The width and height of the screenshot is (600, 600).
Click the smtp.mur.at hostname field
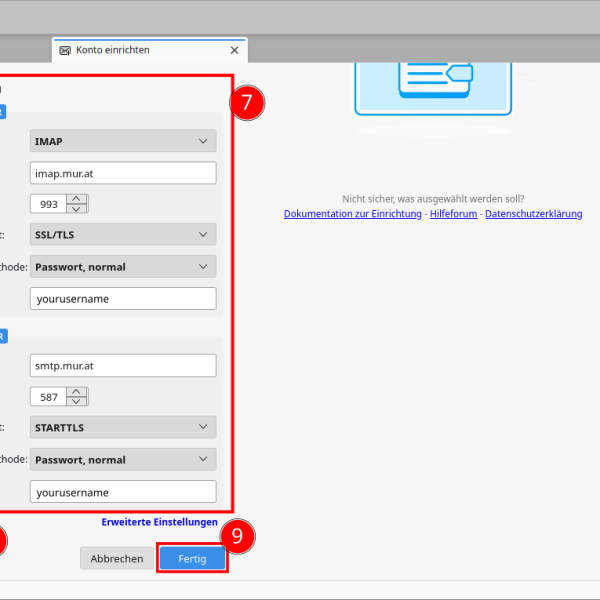tap(123, 366)
